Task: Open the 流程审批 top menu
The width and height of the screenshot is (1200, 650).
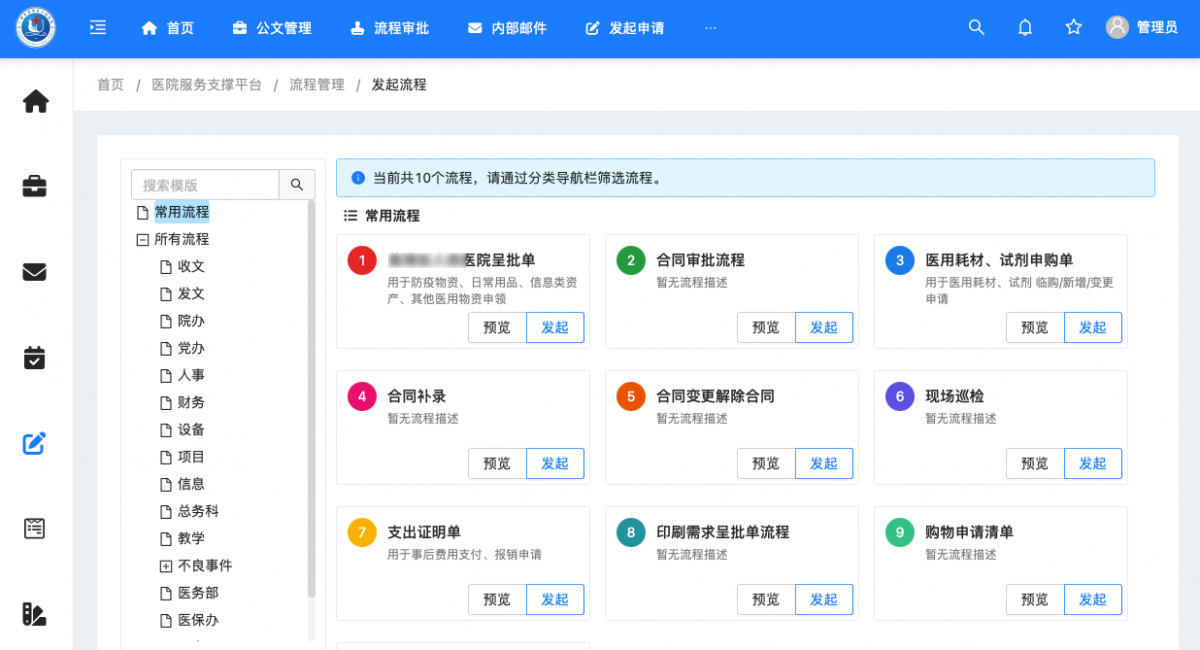Action: 390,28
